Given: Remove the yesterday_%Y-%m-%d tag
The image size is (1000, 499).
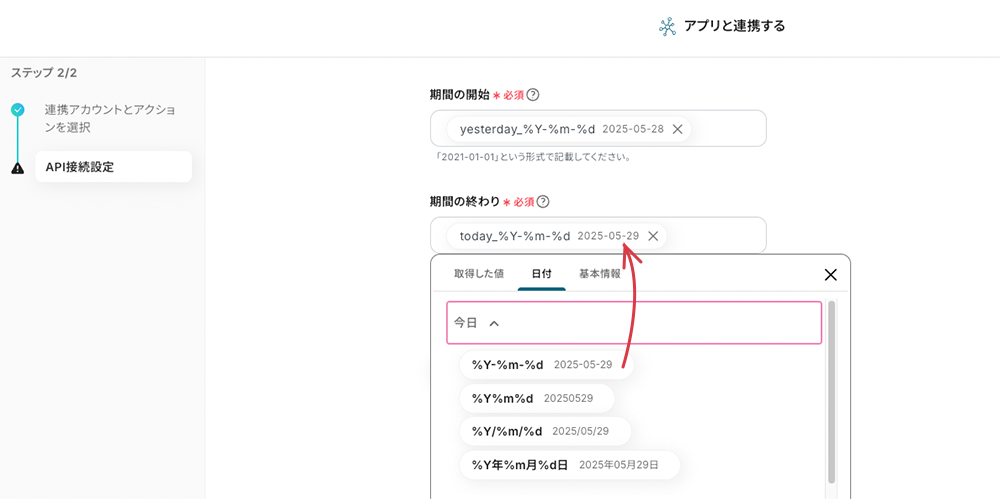Looking at the screenshot, I should pos(677,129).
